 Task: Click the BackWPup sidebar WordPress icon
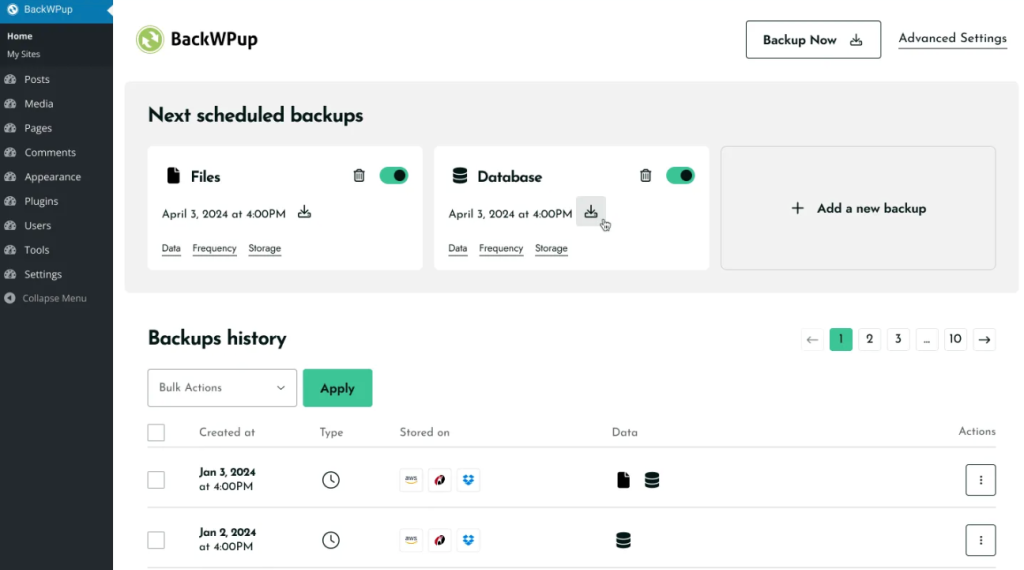click(12, 9)
